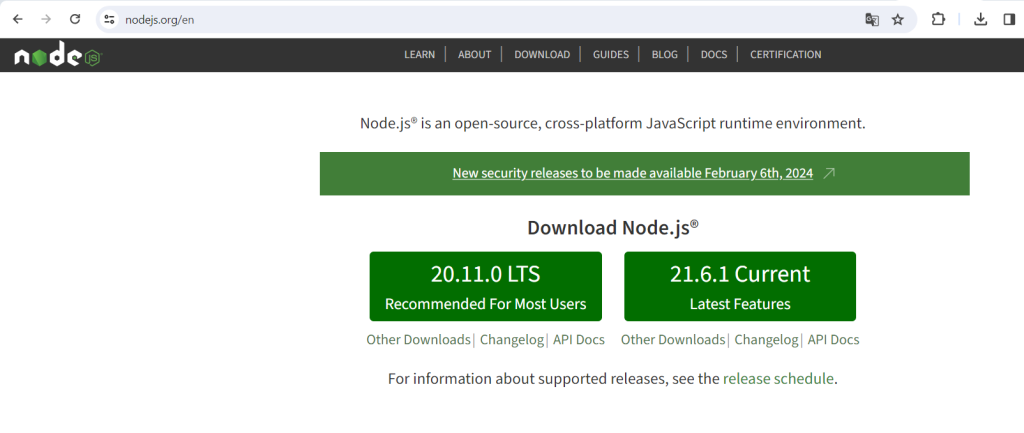Click the open-source cross-platform description text
The width and height of the screenshot is (1024, 433).
point(613,123)
